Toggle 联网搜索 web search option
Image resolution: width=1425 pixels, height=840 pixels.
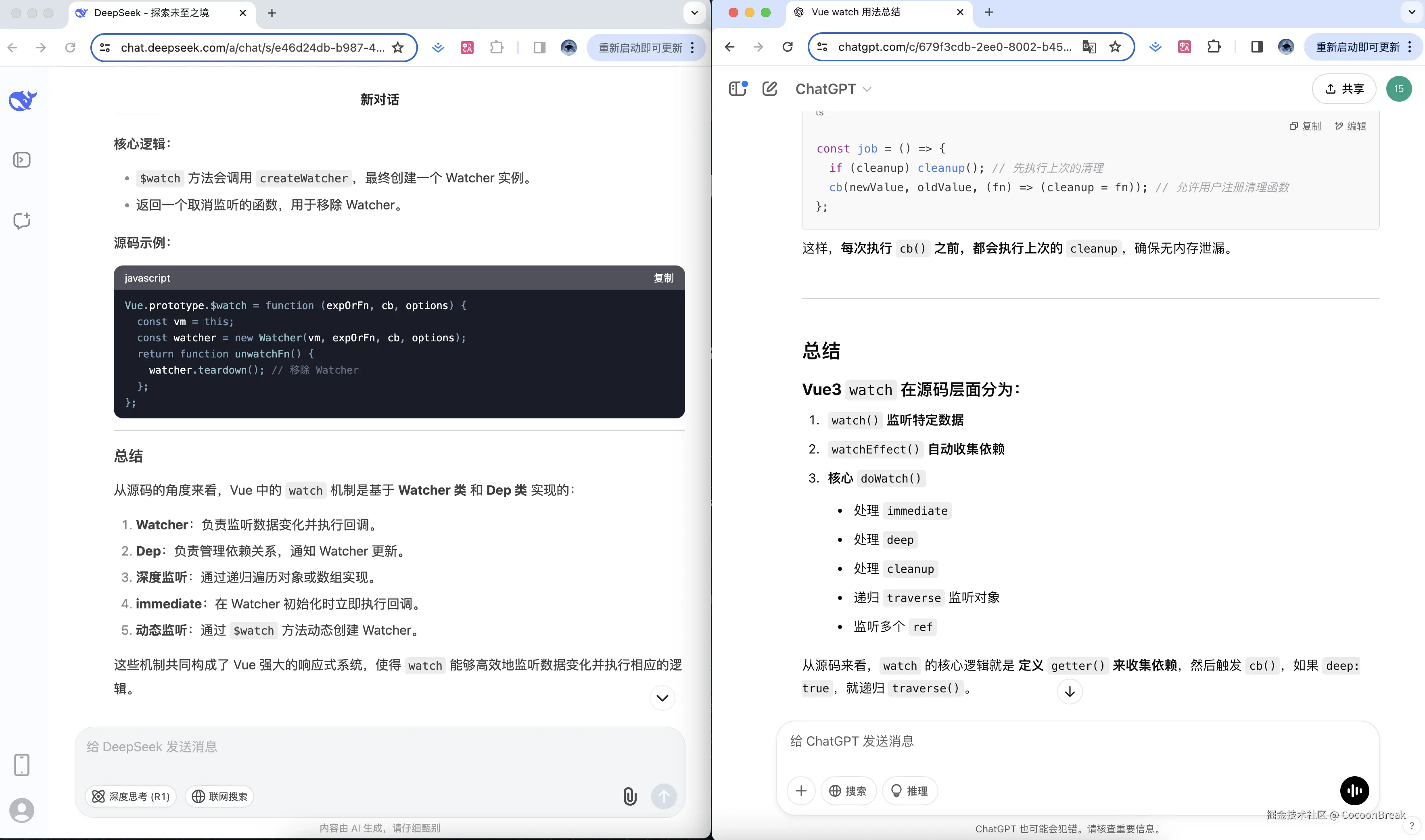click(219, 796)
